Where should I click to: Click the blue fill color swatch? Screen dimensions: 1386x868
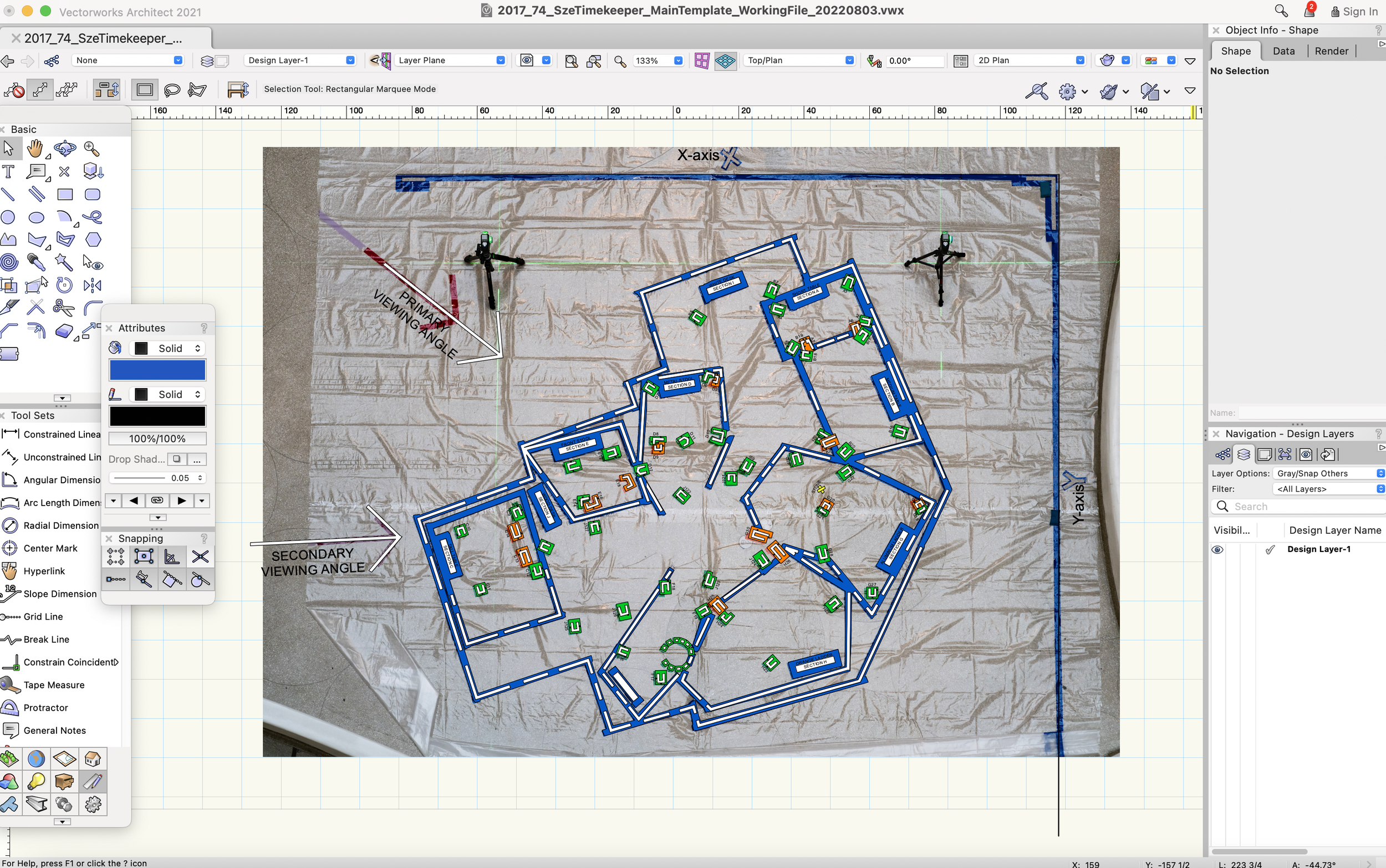pos(157,370)
